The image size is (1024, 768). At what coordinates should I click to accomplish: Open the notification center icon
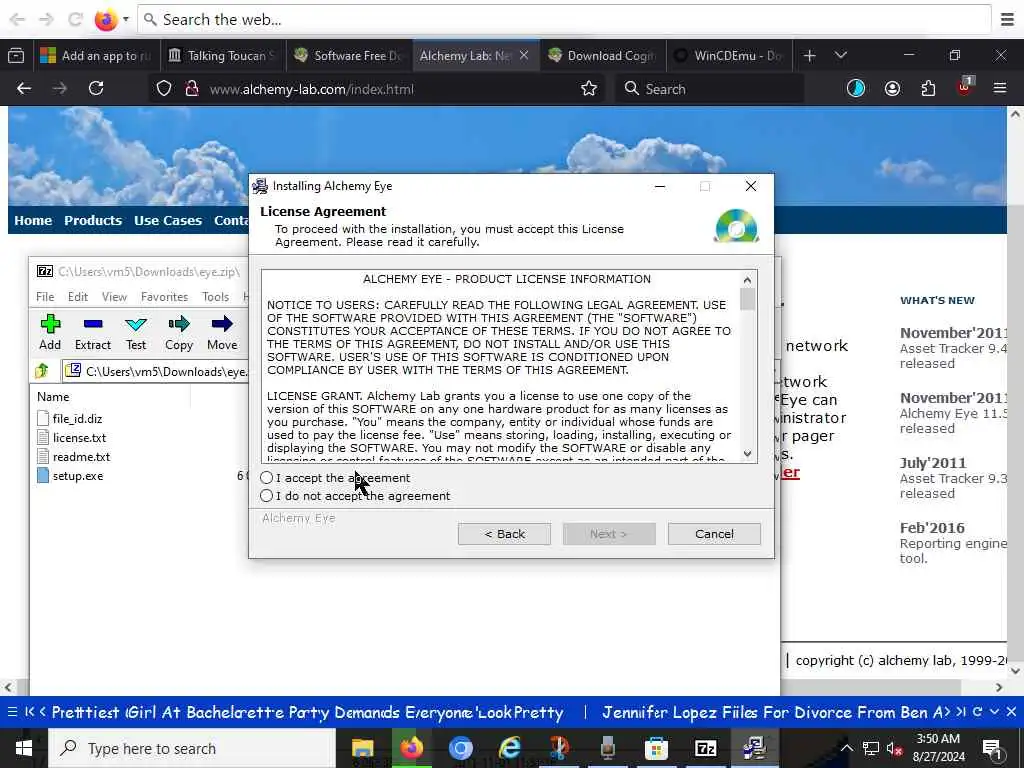tap(992, 748)
